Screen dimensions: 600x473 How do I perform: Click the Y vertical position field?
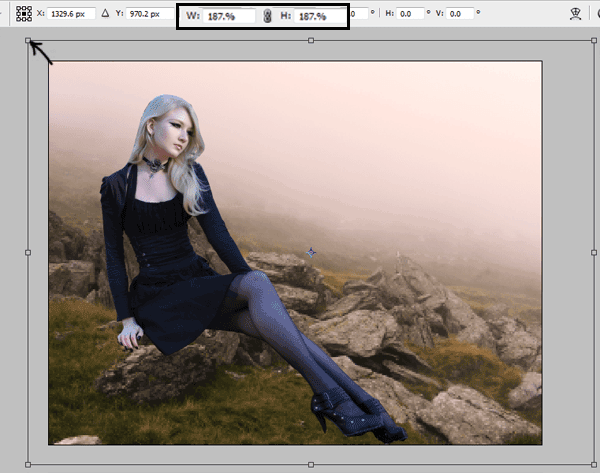coord(150,14)
